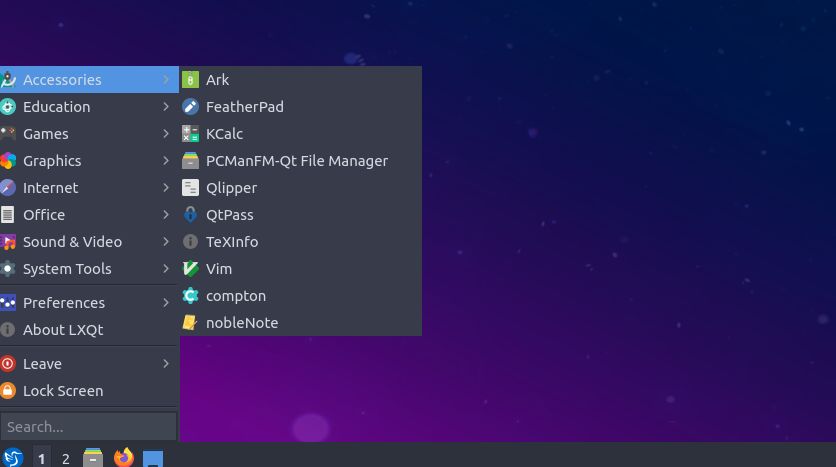The height and width of the screenshot is (467, 836).
Task: Click the Graphics category icon
Action: pos(8,160)
